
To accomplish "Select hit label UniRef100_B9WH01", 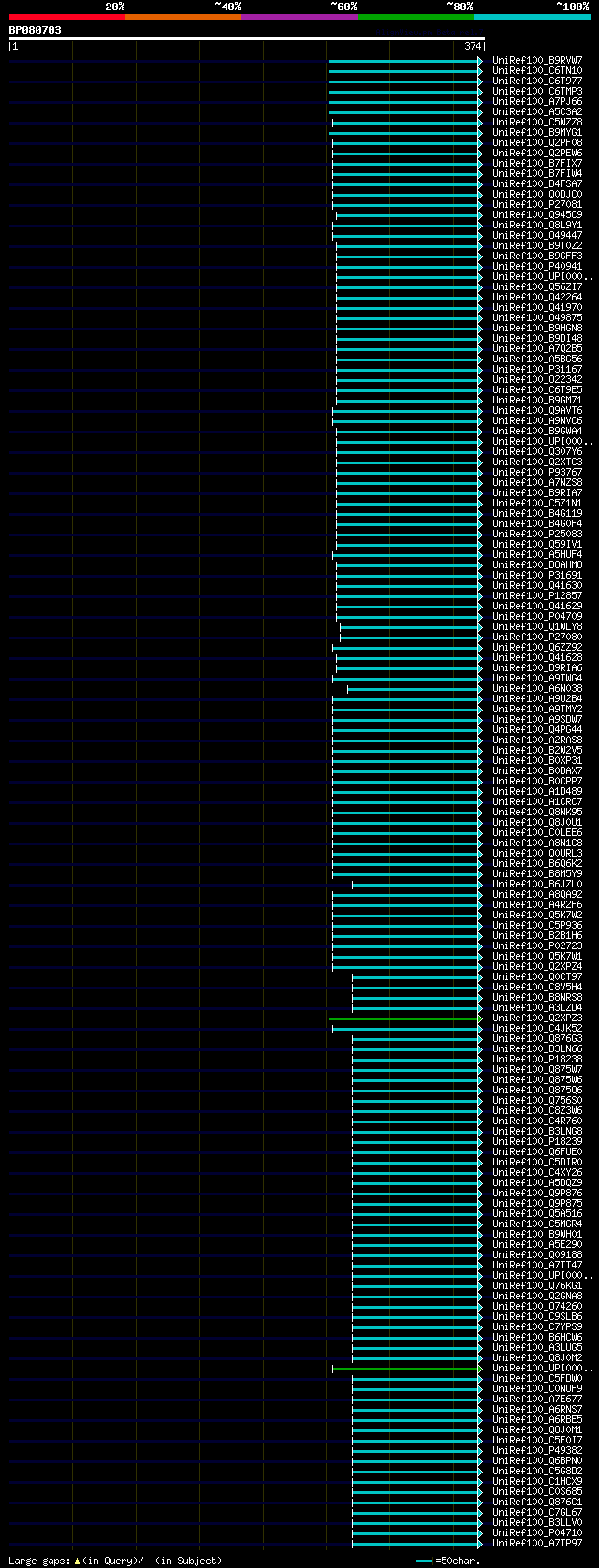I will click(x=537, y=1235).
